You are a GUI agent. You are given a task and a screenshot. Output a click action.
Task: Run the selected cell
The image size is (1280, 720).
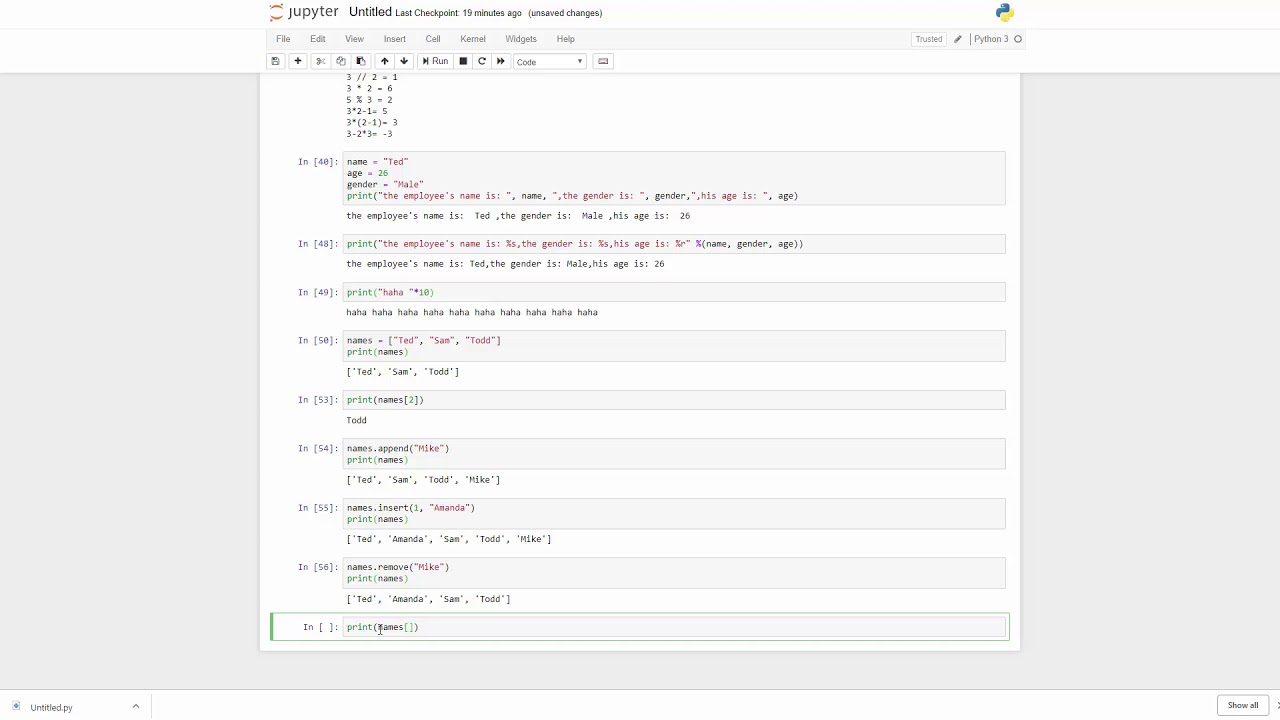(435, 61)
